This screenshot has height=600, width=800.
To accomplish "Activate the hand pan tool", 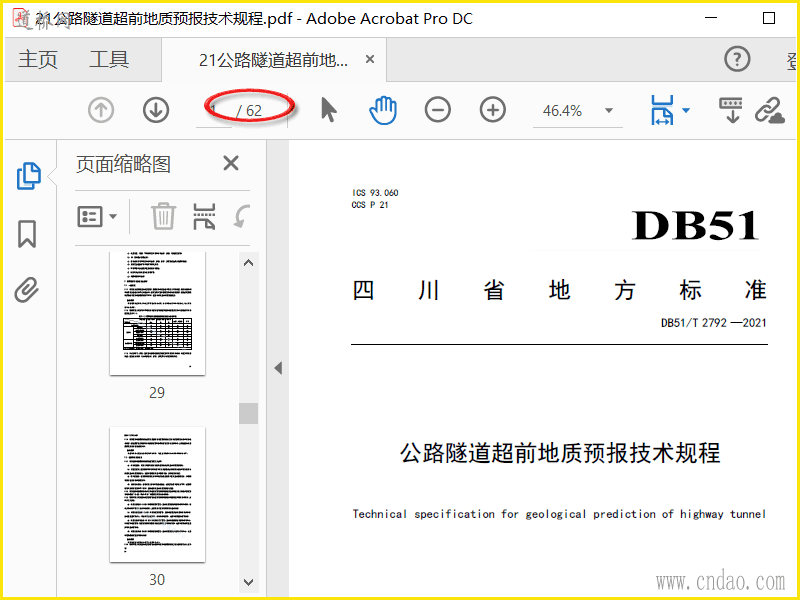I will pyautogui.click(x=383, y=110).
